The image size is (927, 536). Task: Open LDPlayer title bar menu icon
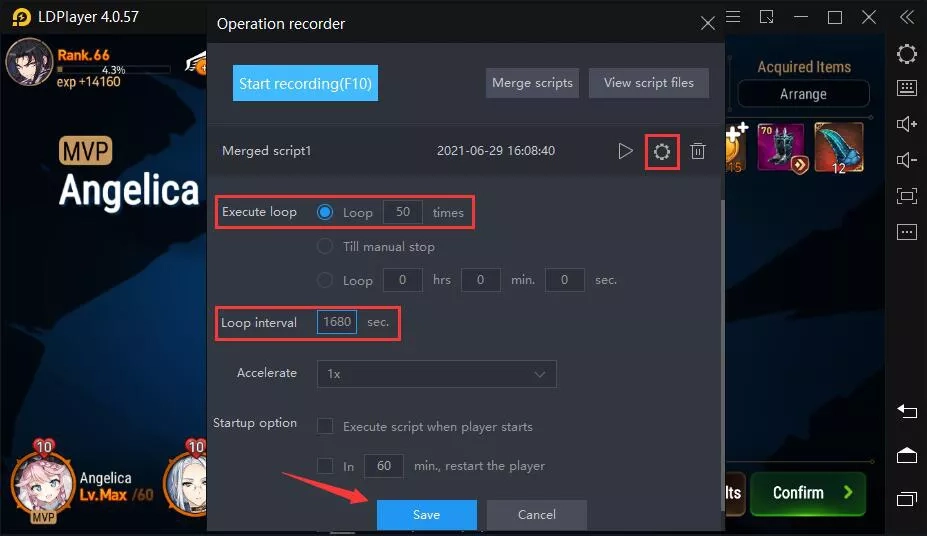[x=733, y=17]
